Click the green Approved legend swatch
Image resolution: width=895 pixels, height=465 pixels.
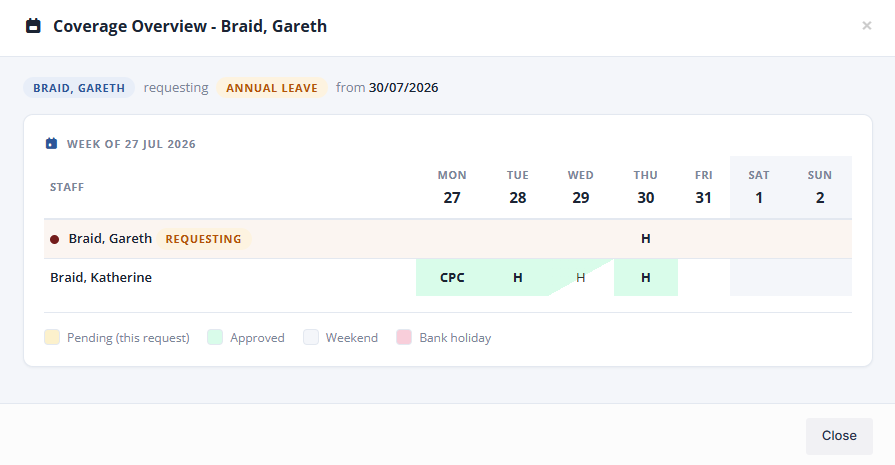[215, 337]
